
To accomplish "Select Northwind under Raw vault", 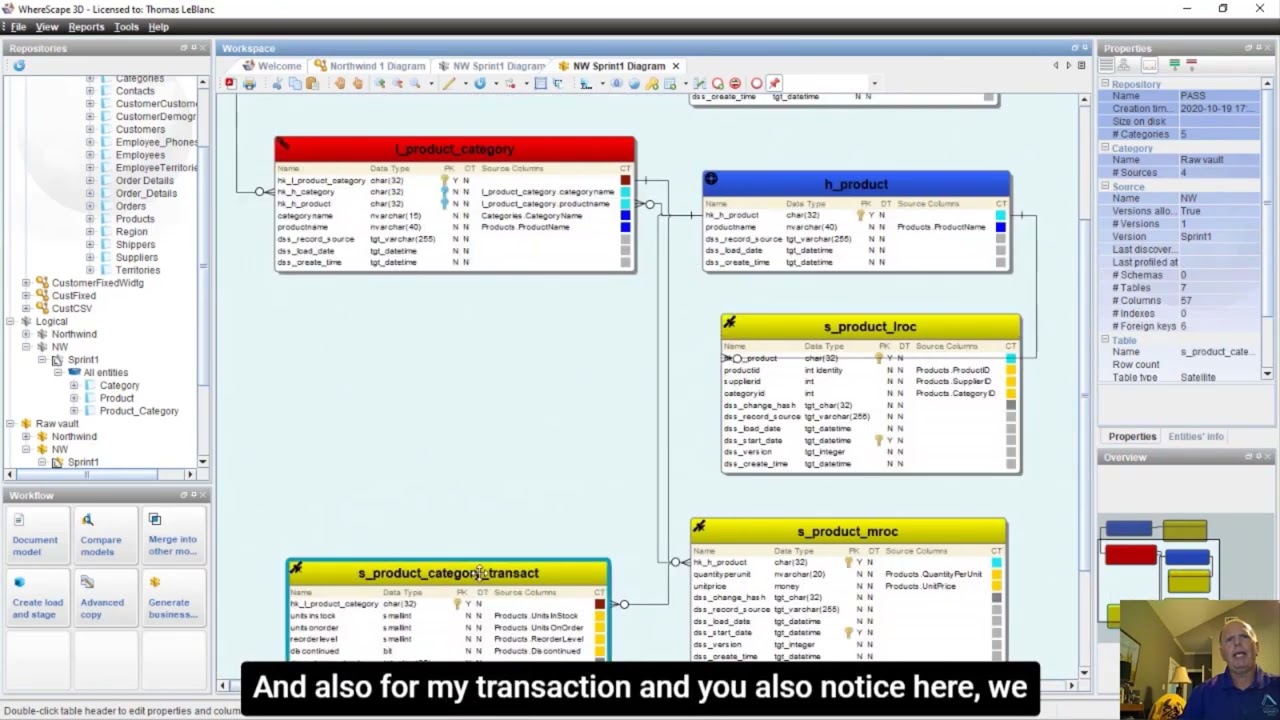I will point(74,437).
